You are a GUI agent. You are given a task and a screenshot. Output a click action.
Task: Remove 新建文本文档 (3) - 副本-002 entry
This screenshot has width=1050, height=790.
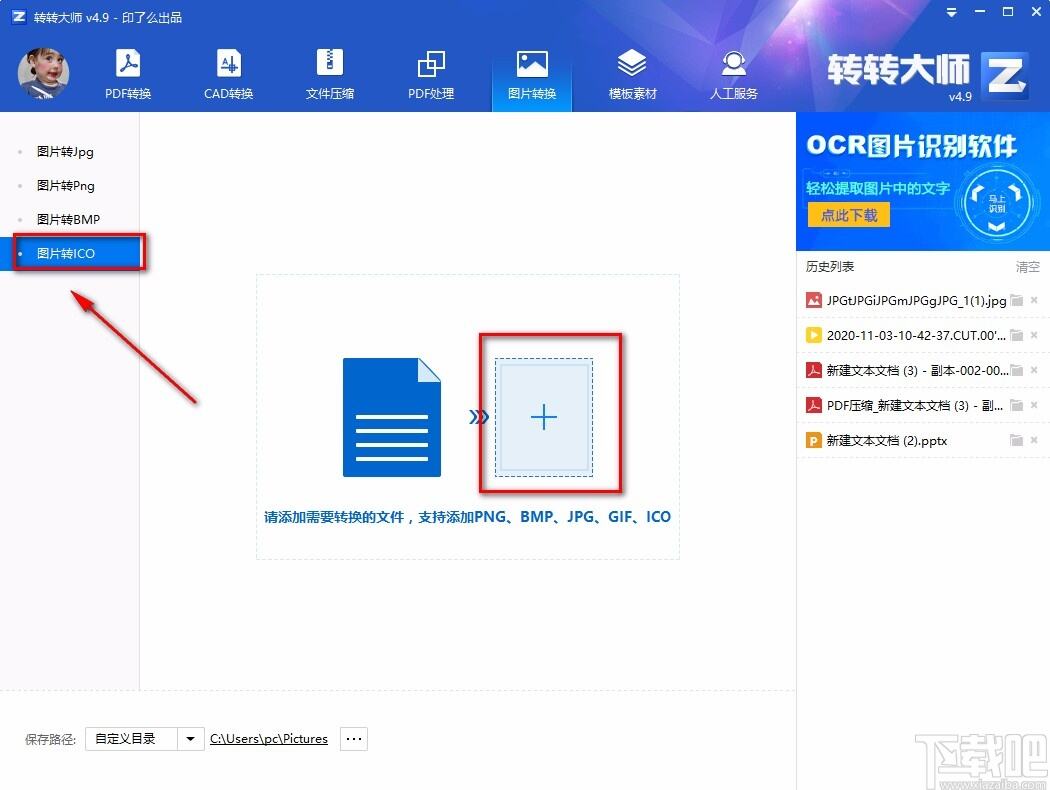pyautogui.click(x=1034, y=370)
